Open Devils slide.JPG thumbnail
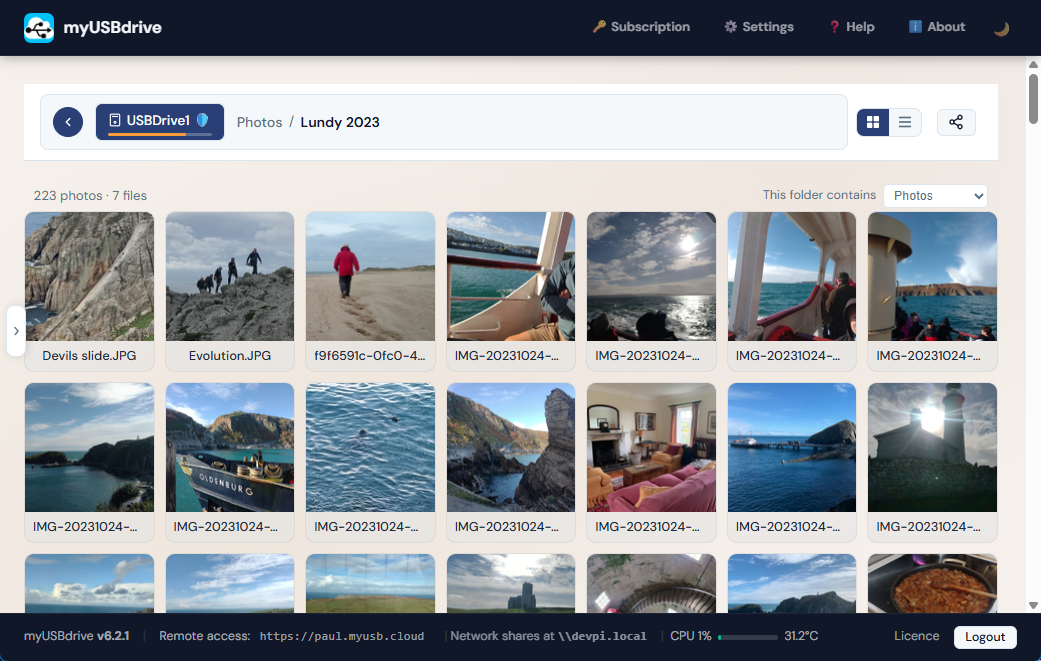 tap(90, 277)
